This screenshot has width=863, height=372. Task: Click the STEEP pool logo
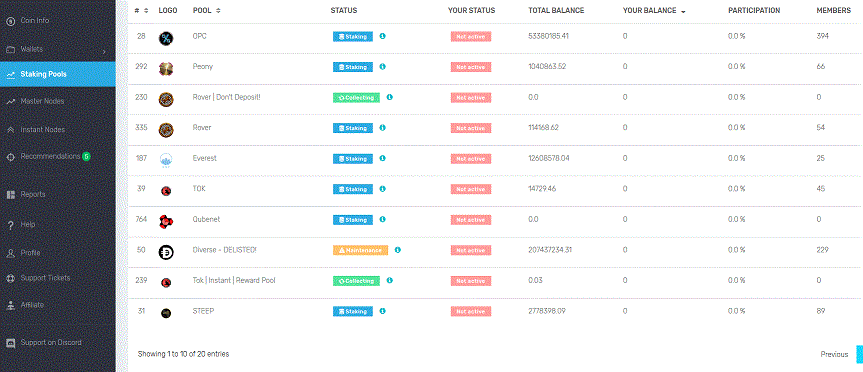(166, 313)
